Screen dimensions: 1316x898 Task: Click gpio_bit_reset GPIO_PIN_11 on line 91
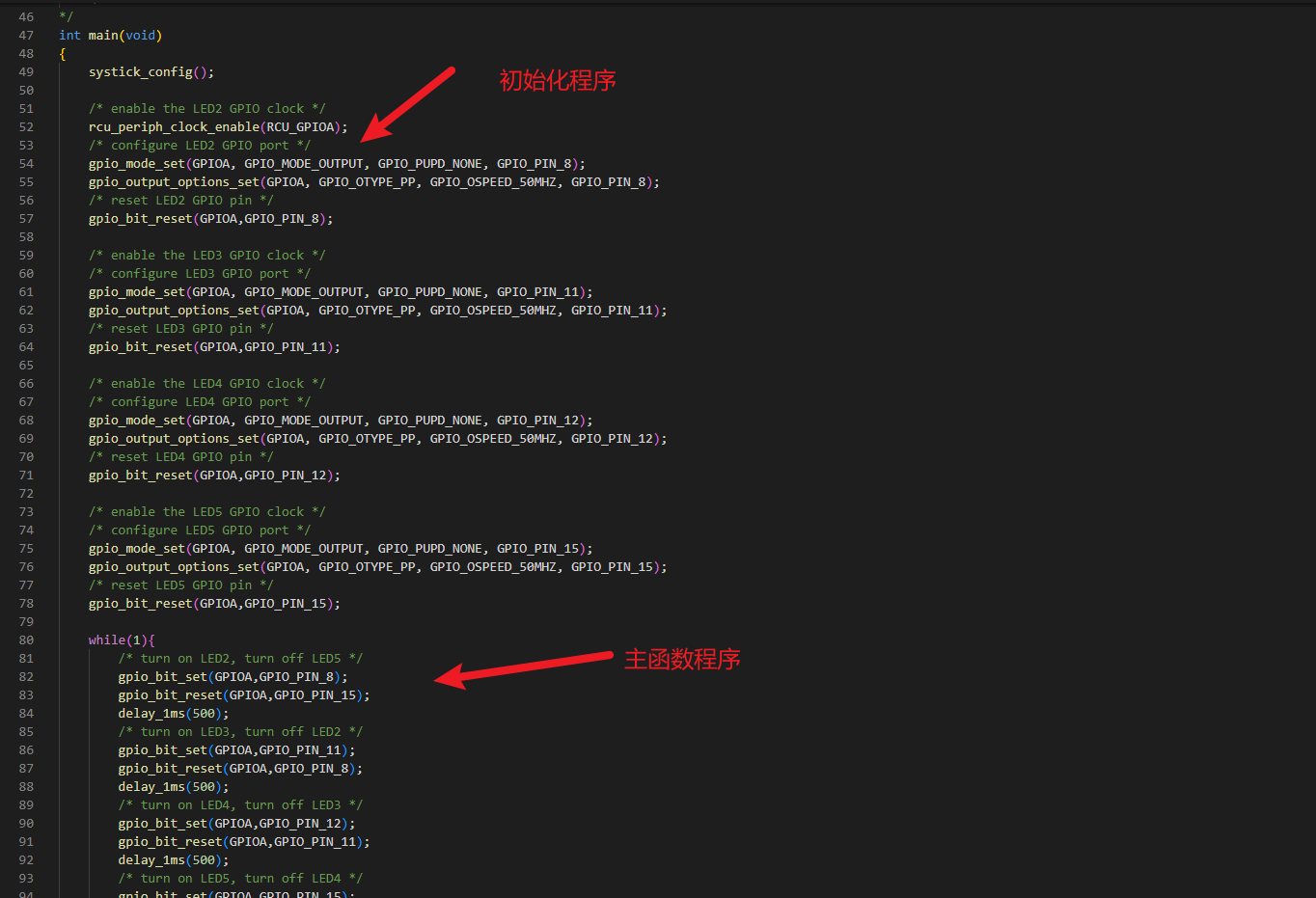[244, 842]
